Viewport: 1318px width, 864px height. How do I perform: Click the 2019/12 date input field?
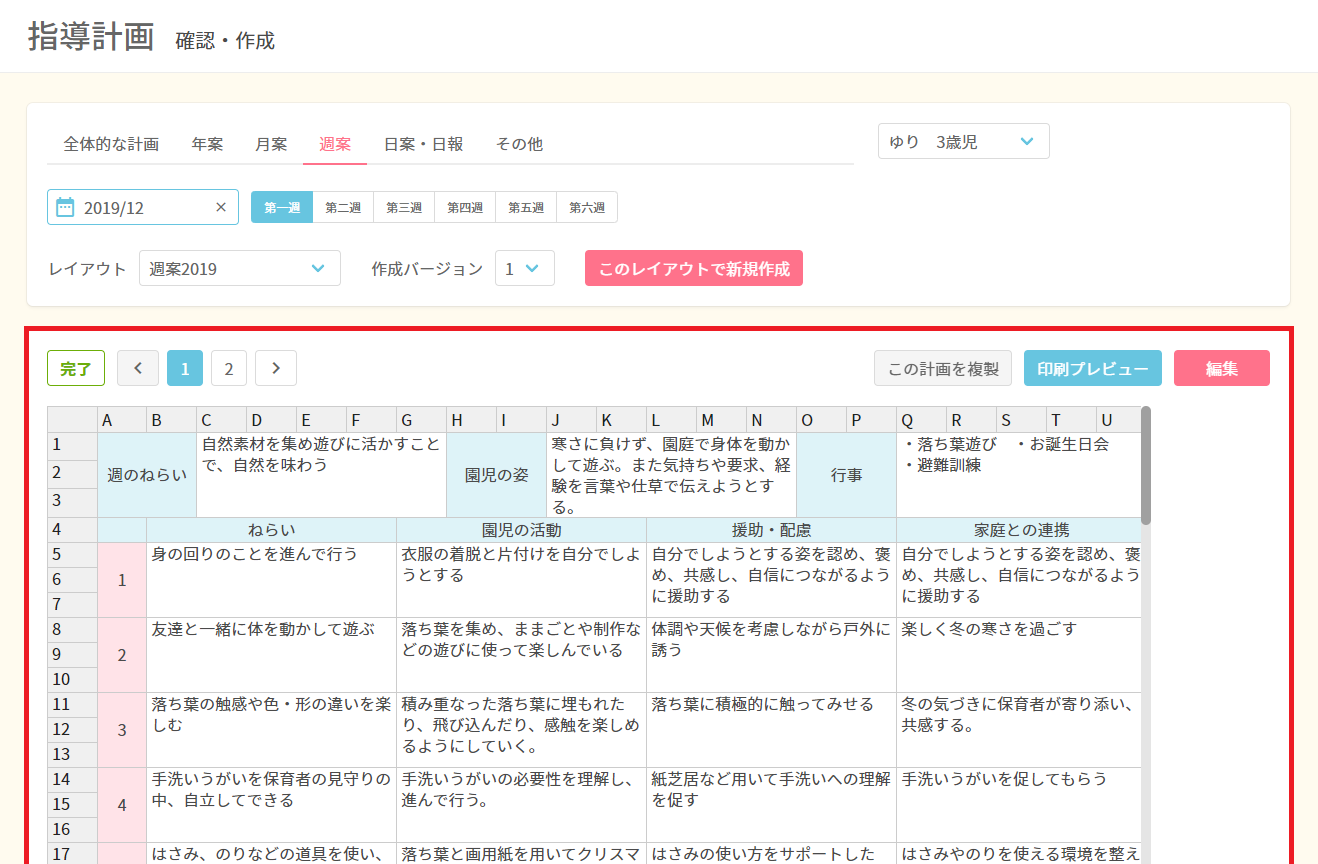click(143, 207)
